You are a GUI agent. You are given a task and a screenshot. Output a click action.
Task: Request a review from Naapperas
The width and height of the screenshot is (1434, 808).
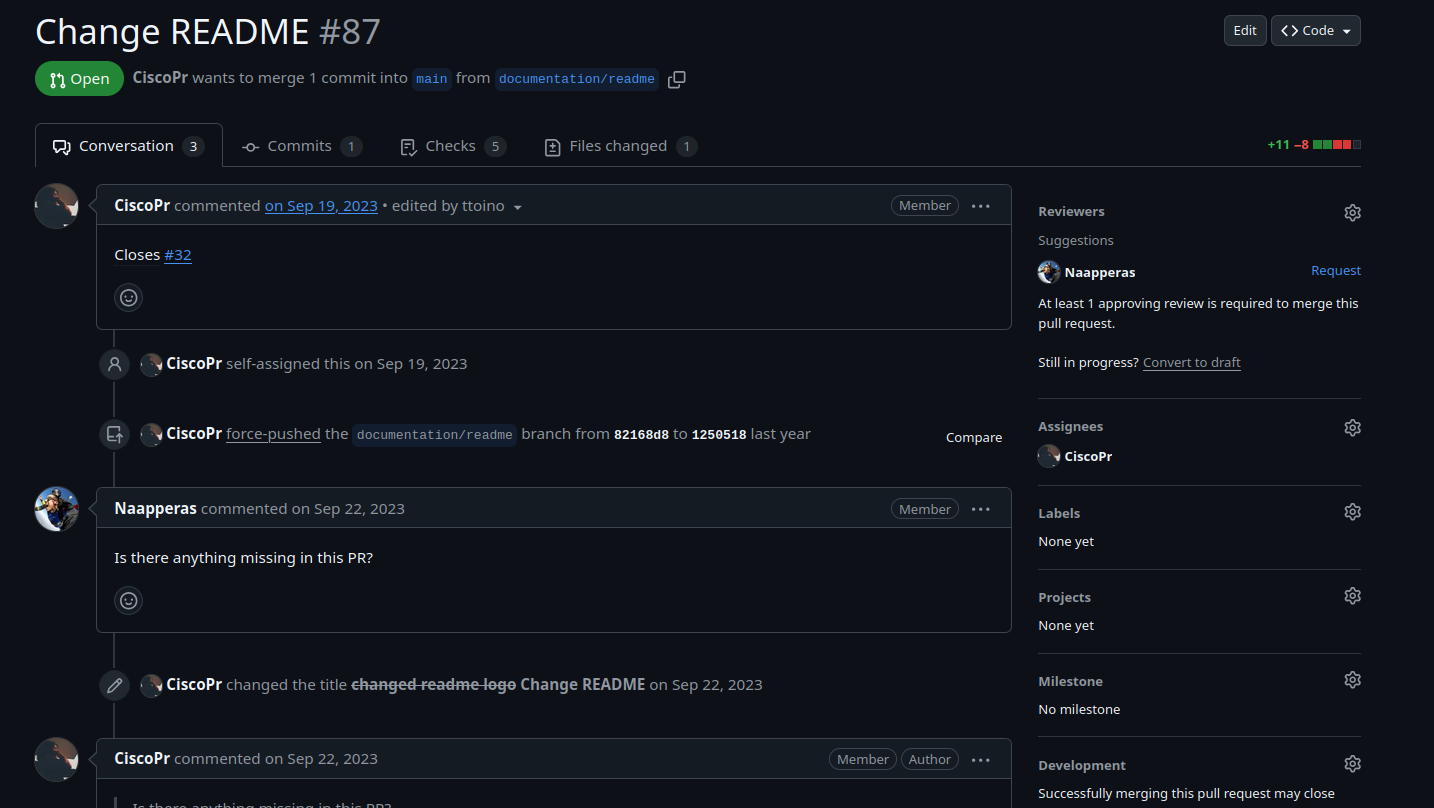click(x=1336, y=271)
